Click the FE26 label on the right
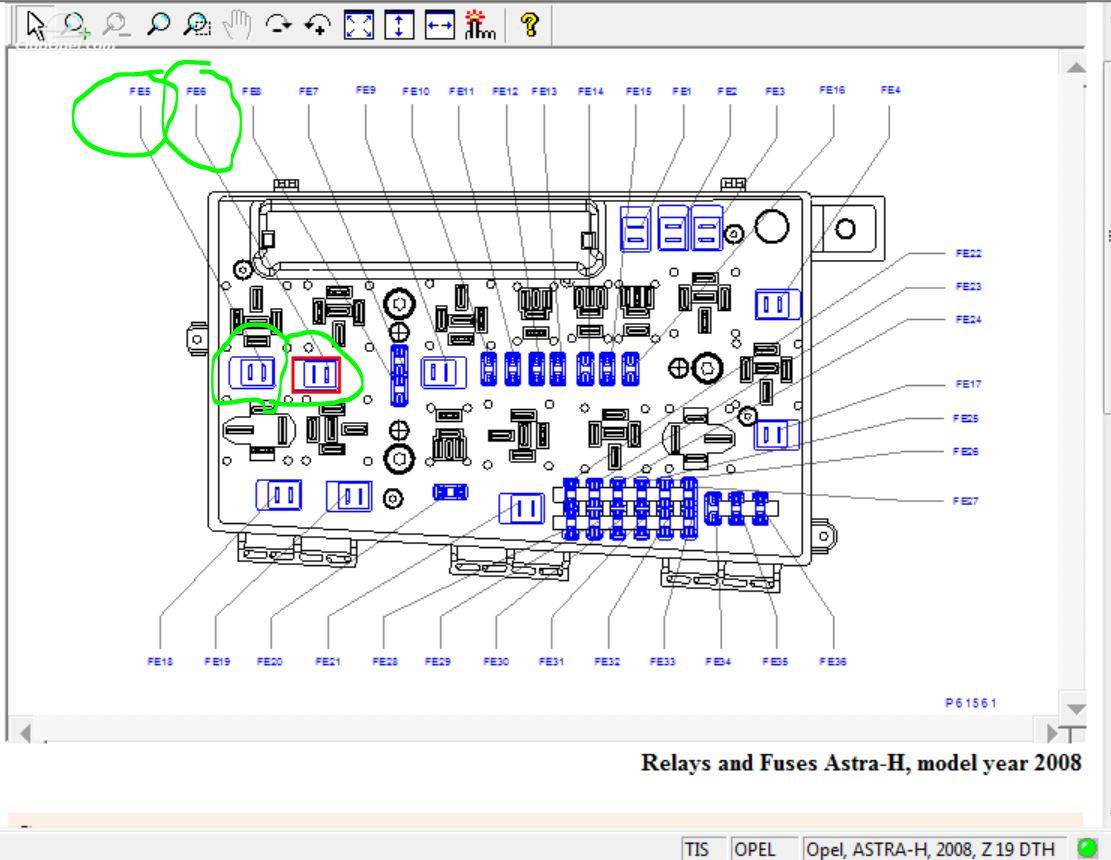 966,451
